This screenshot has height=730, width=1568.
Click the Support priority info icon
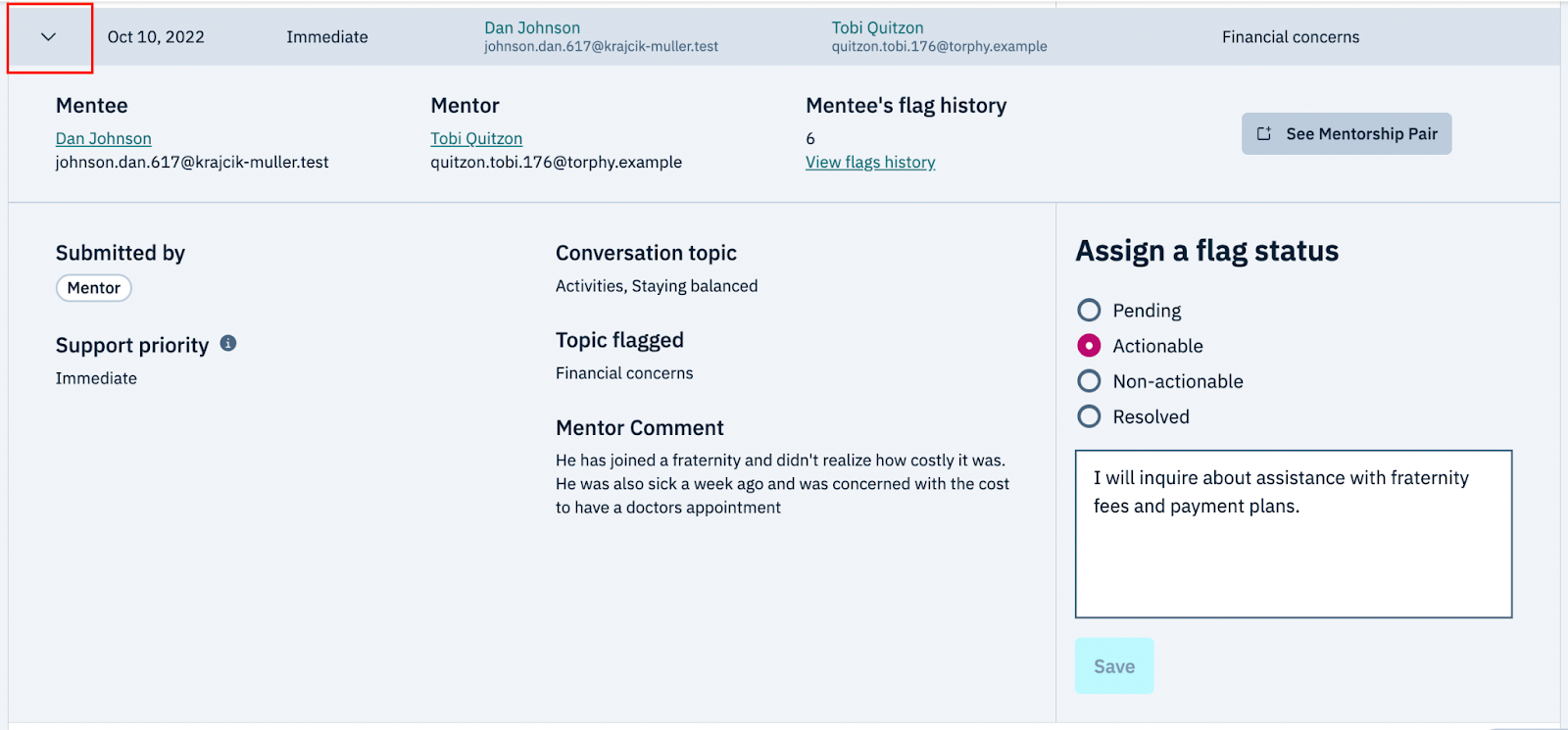228,343
